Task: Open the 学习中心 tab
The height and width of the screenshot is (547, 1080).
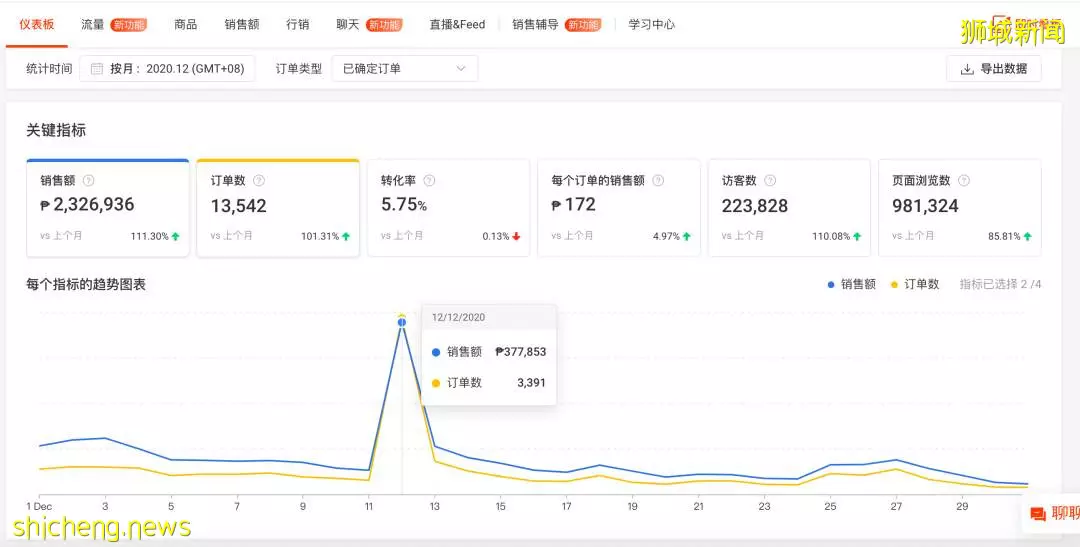Action: [652, 25]
